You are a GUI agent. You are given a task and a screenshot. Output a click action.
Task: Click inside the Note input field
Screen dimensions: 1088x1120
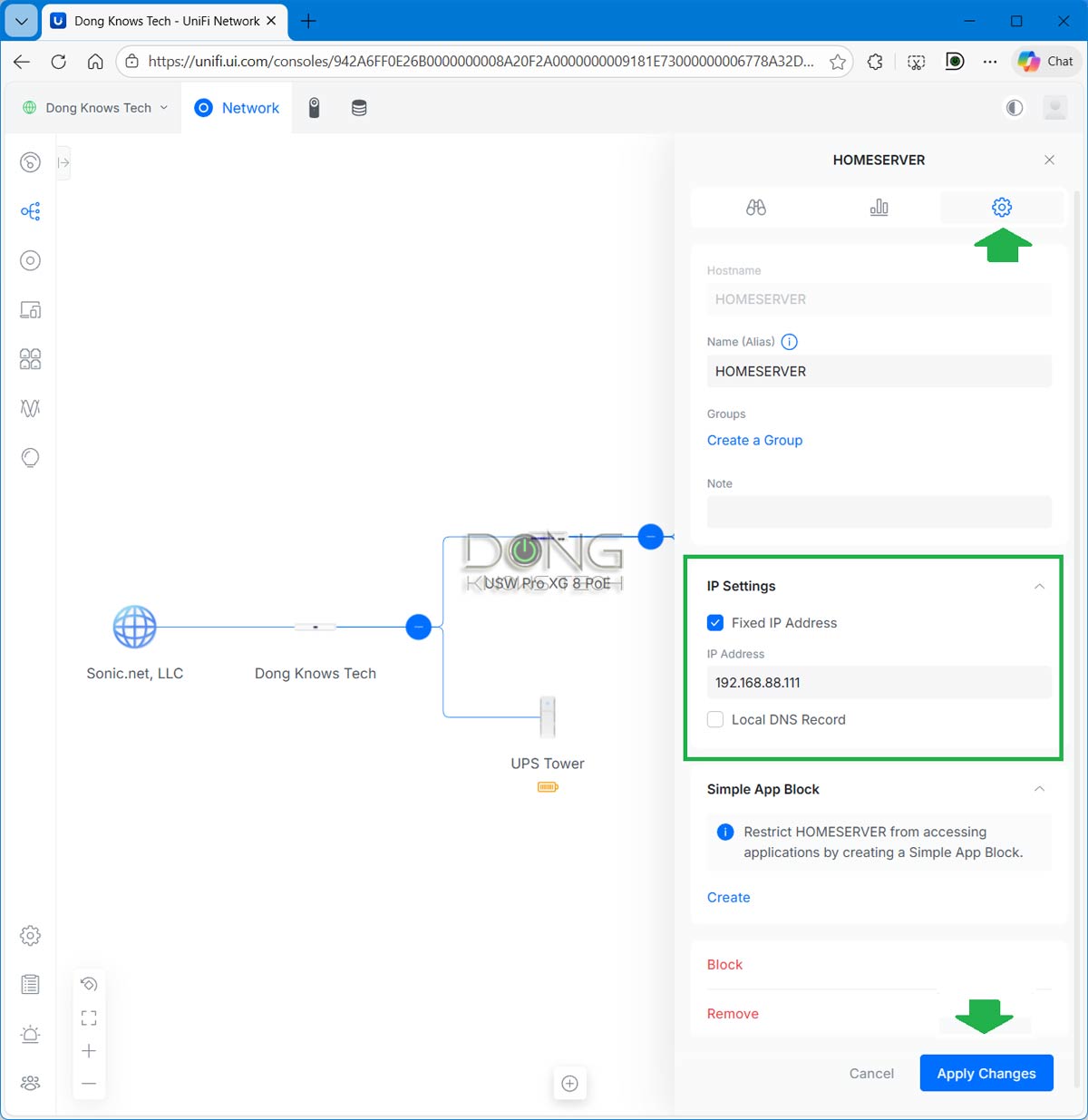click(x=879, y=511)
